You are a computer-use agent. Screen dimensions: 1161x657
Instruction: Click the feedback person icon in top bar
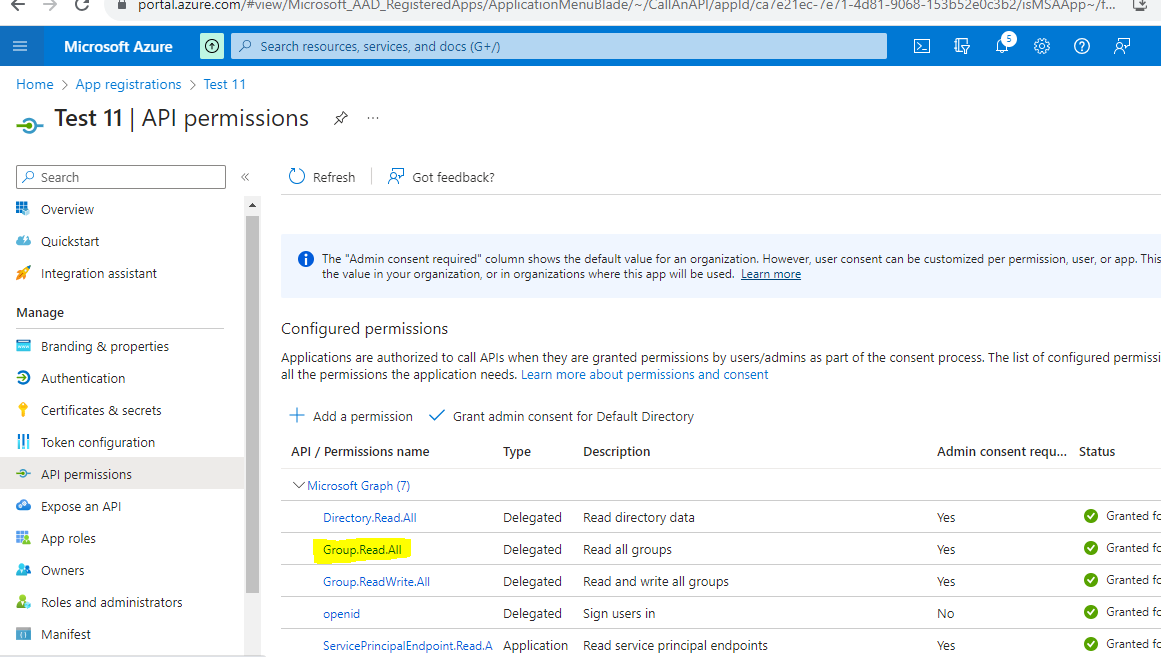[1122, 46]
